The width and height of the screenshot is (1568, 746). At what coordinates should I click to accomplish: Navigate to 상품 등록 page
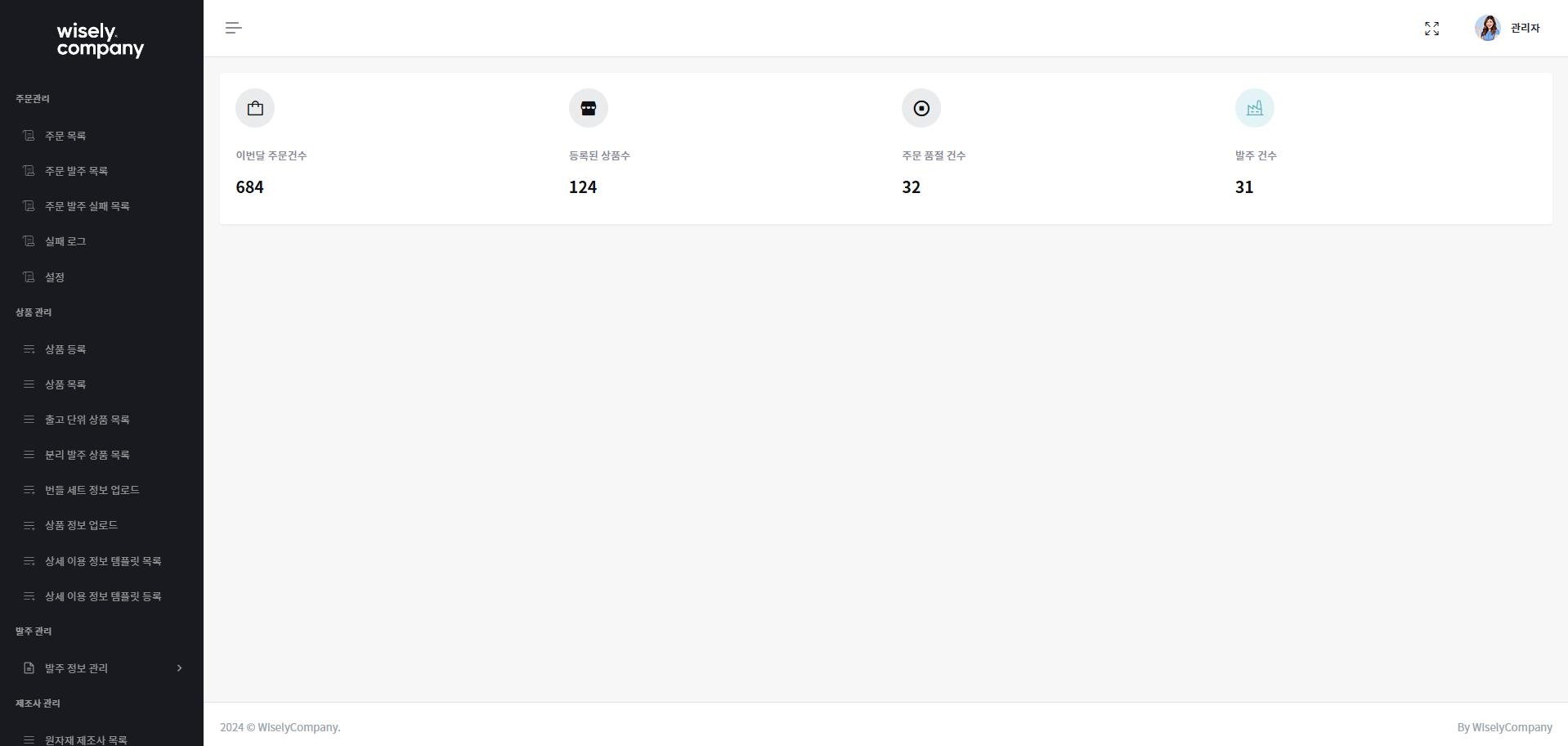pyautogui.click(x=65, y=349)
